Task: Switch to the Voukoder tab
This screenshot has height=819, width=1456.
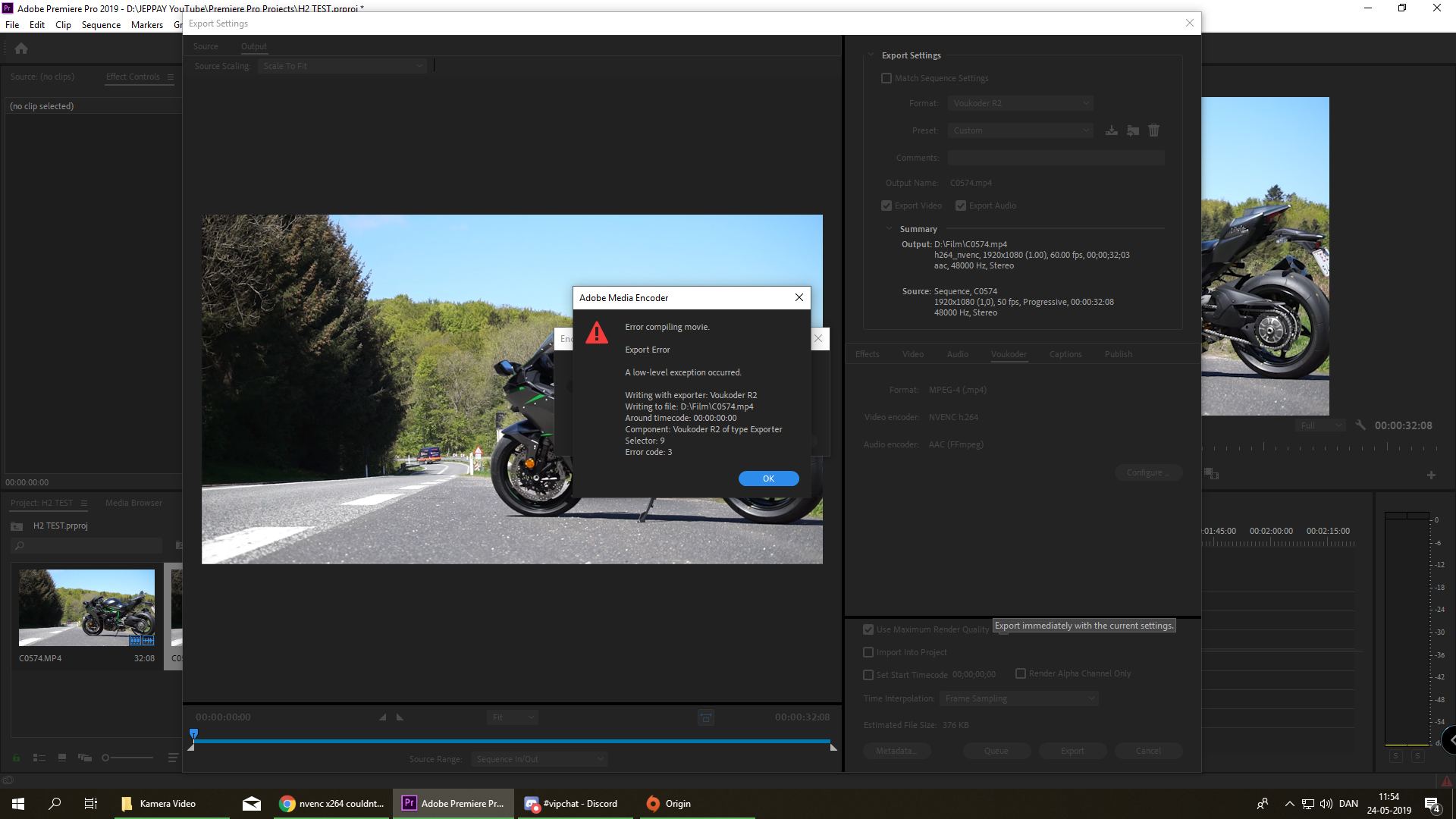Action: (x=1009, y=354)
